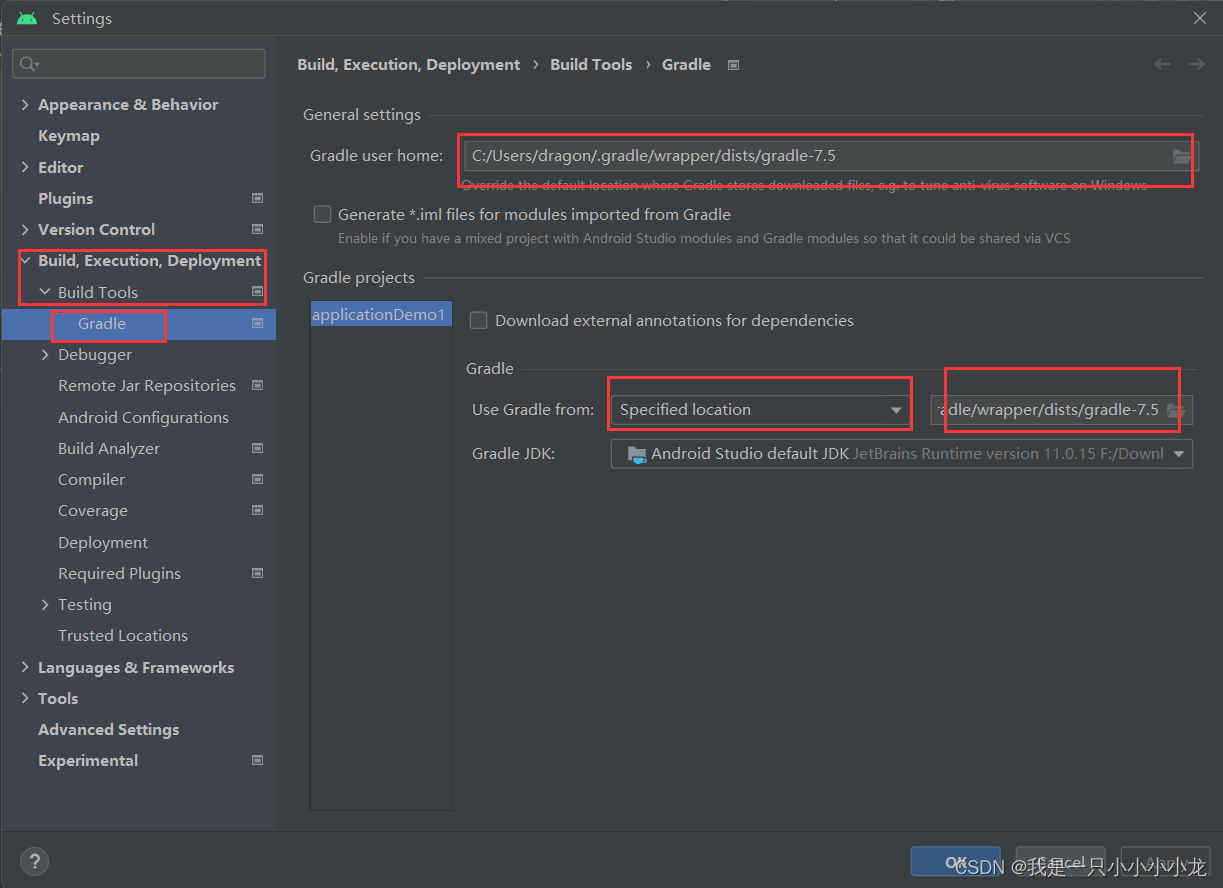This screenshot has height=888, width=1223.
Task: Select Required Plugins page
Action: pyautogui.click(x=120, y=573)
